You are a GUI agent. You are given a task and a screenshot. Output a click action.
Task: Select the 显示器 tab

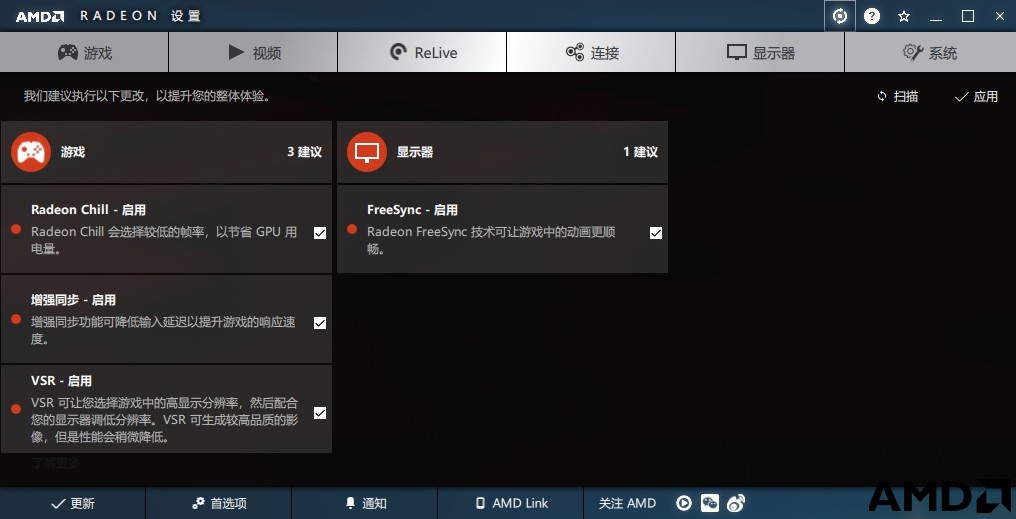pyautogui.click(x=760, y=52)
